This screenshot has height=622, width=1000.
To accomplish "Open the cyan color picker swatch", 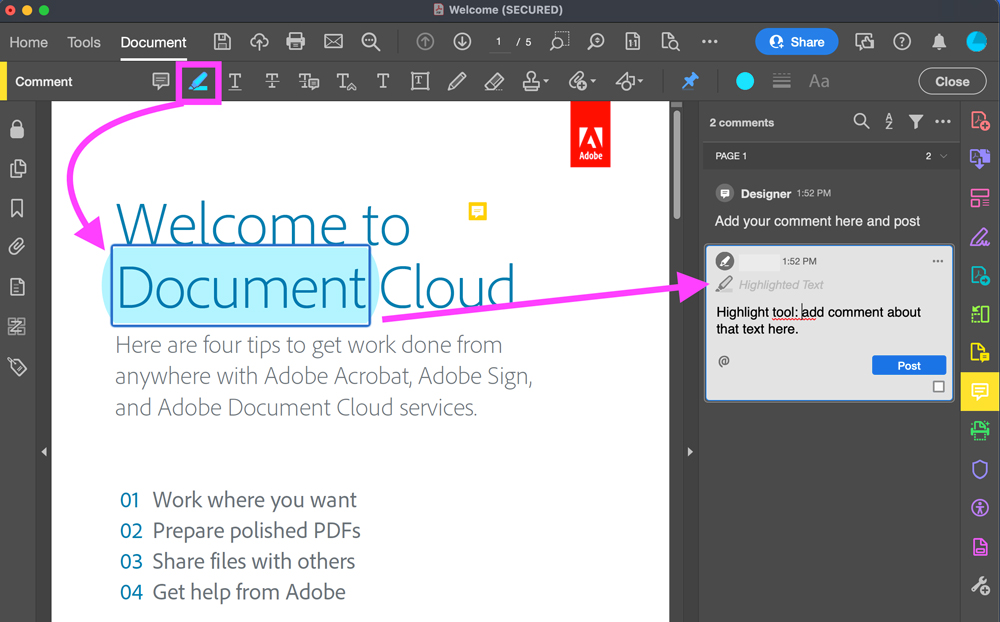I will point(745,81).
